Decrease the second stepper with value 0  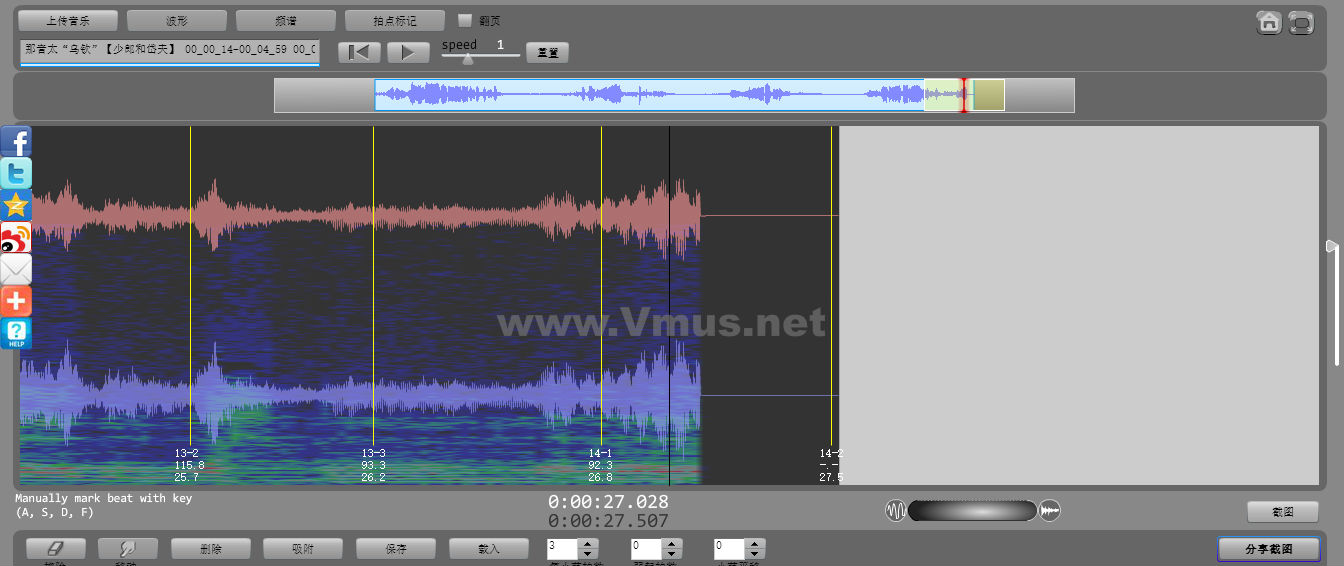point(672,554)
